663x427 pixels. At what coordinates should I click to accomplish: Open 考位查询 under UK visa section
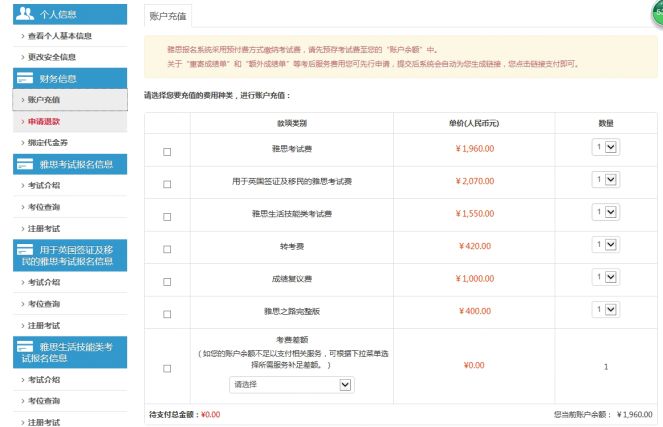[x=44, y=304]
